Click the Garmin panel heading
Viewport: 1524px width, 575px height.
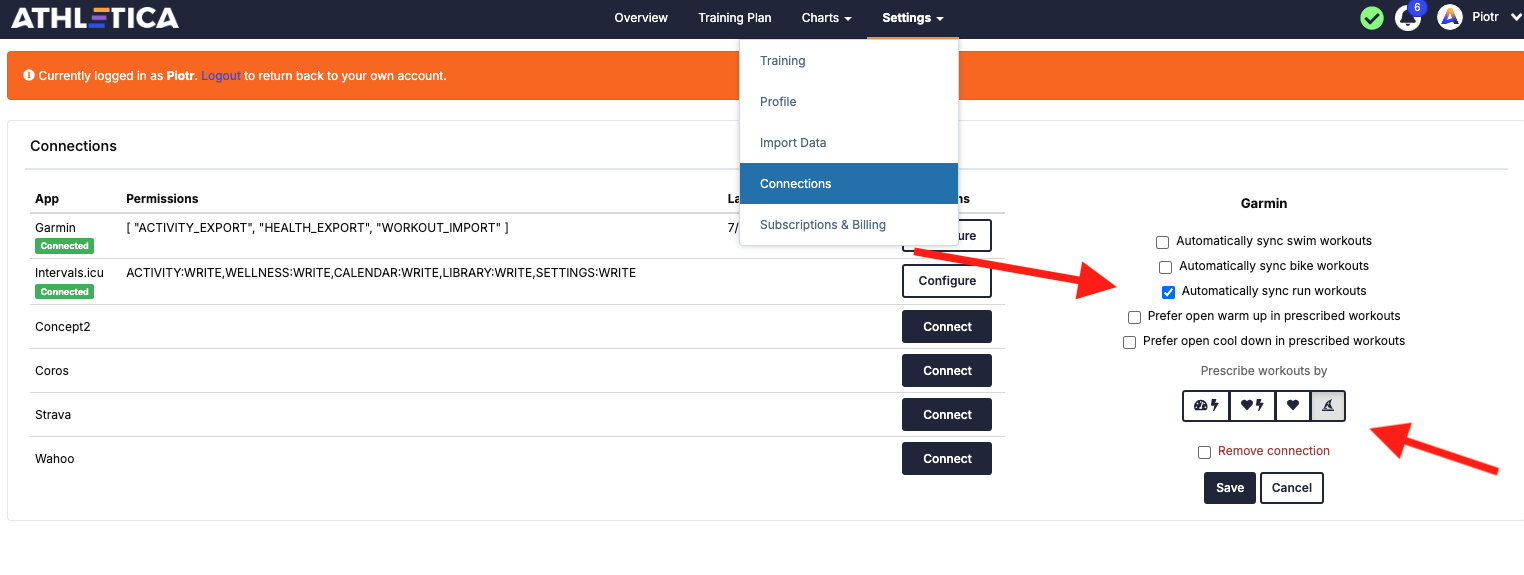tap(1264, 203)
